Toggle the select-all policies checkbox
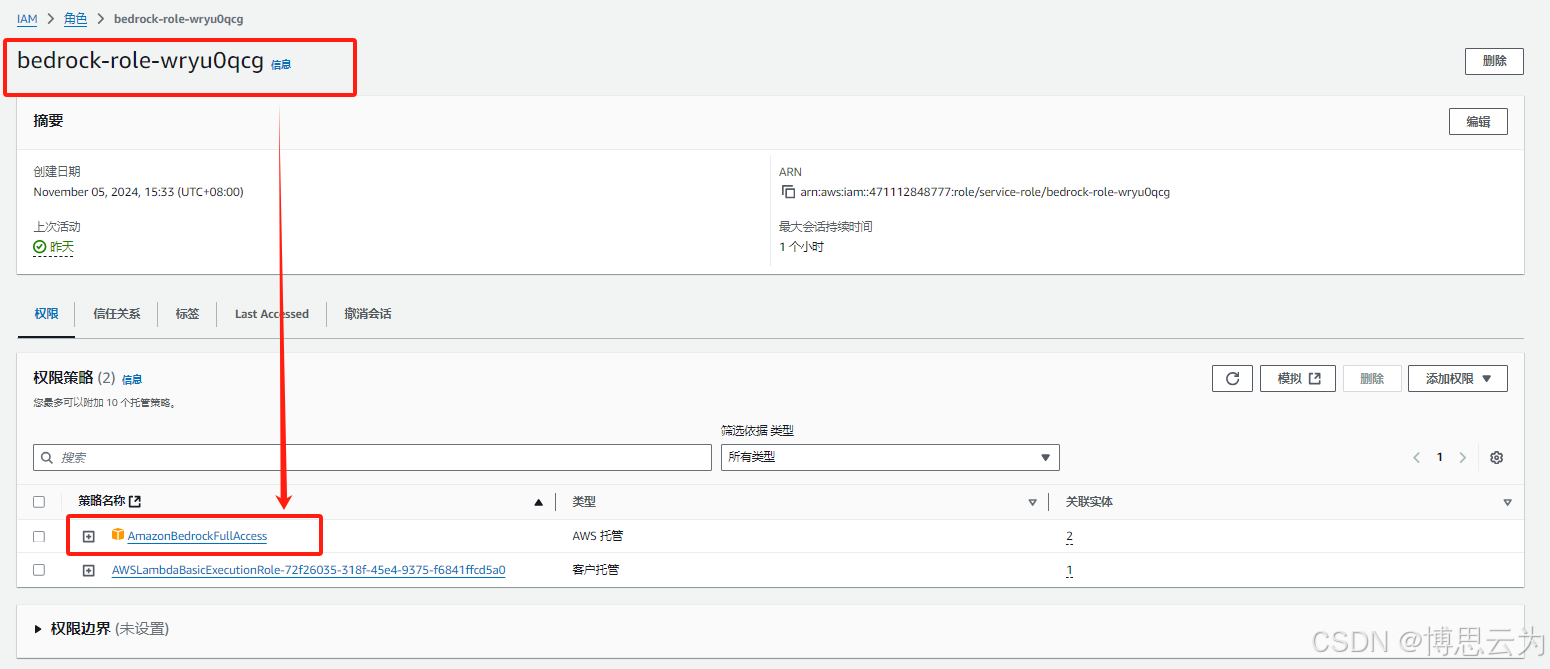Screen dimensions: 1550x669 click(x=39, y=502)
